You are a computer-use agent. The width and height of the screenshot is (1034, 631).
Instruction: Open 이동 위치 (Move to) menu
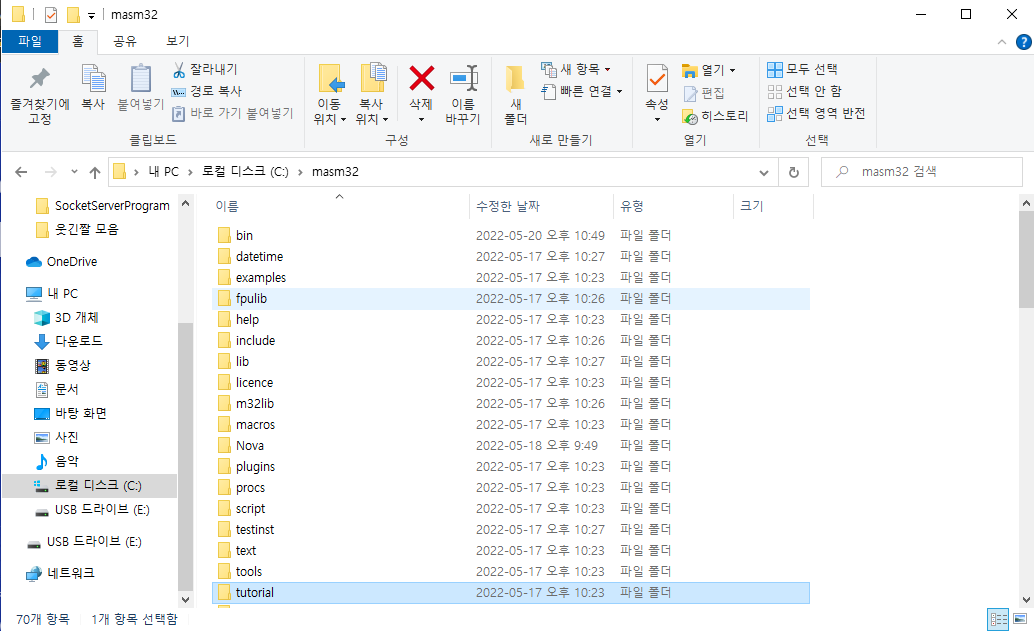[x=330, y=96]
